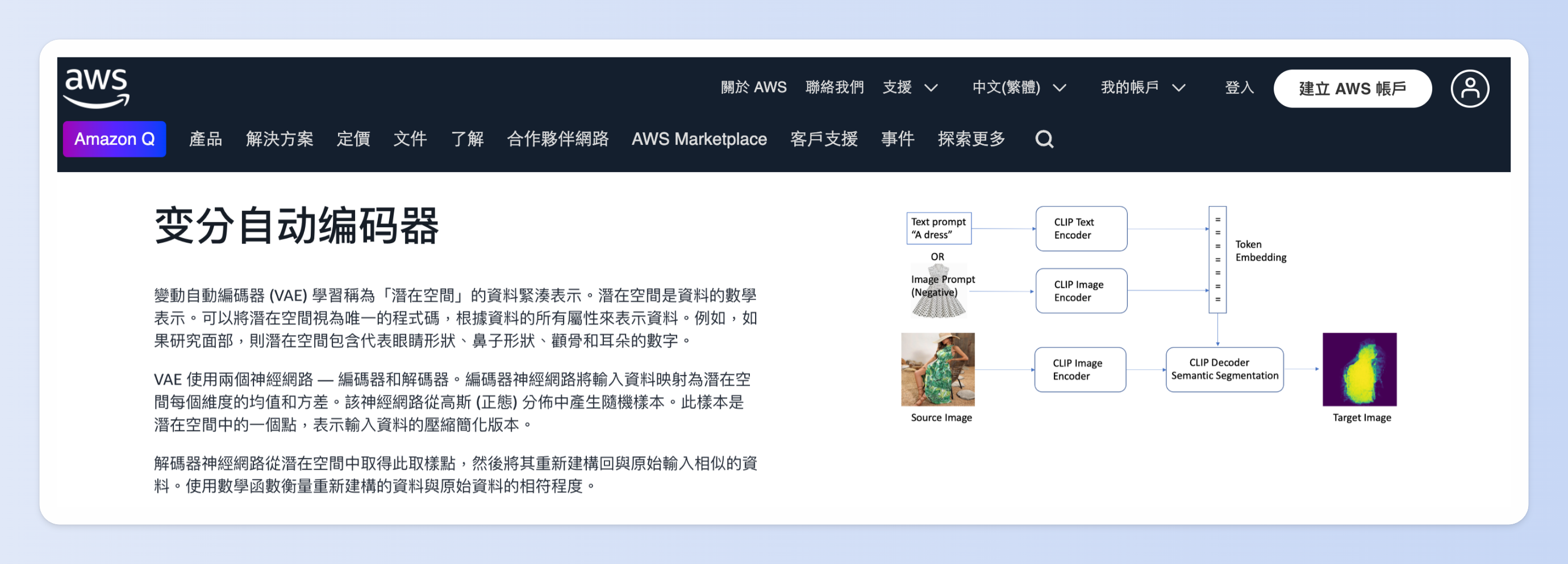Click the 登入 link
Viewport: 1568px width, 564px height.
1238,87
